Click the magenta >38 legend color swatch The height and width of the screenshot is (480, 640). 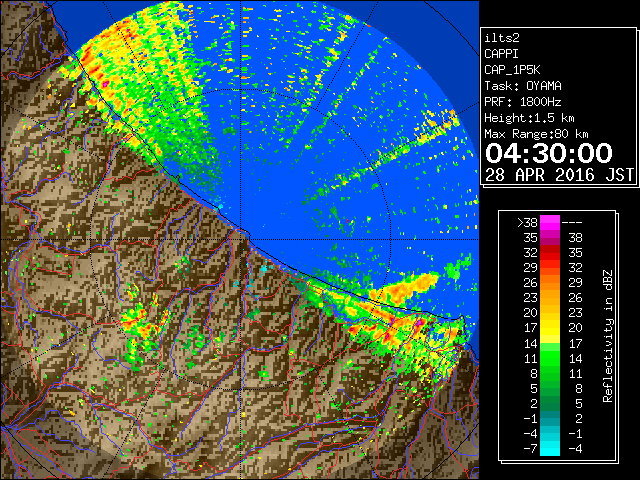[550, 223]
